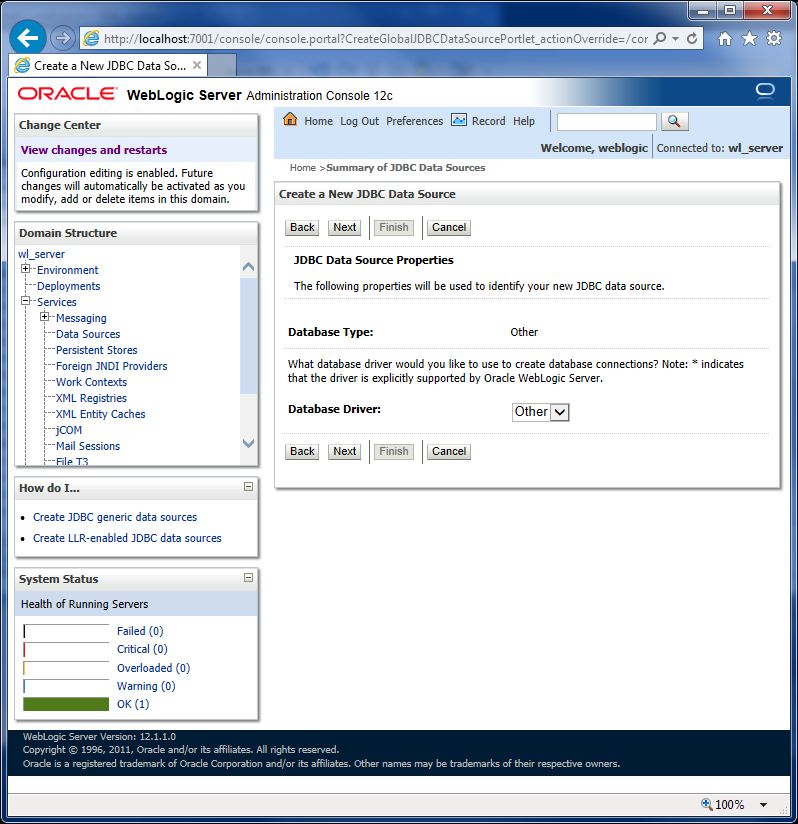Open Persistent Stores tree item
This screenshot has width=798, height=824.
pos(97,350)
